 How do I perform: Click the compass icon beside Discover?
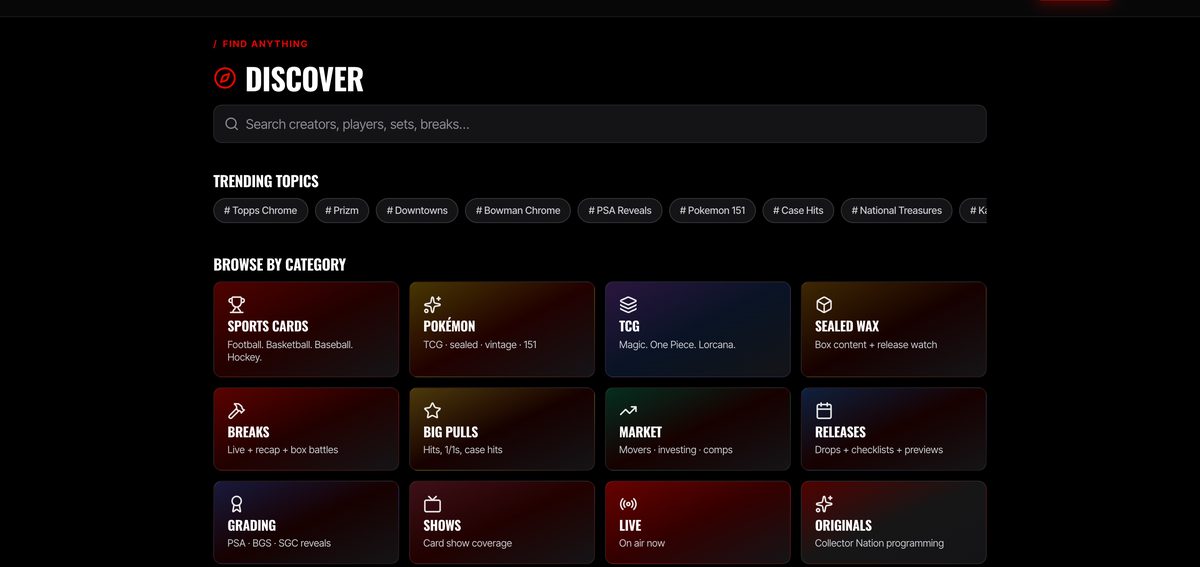tap(225, 78)
